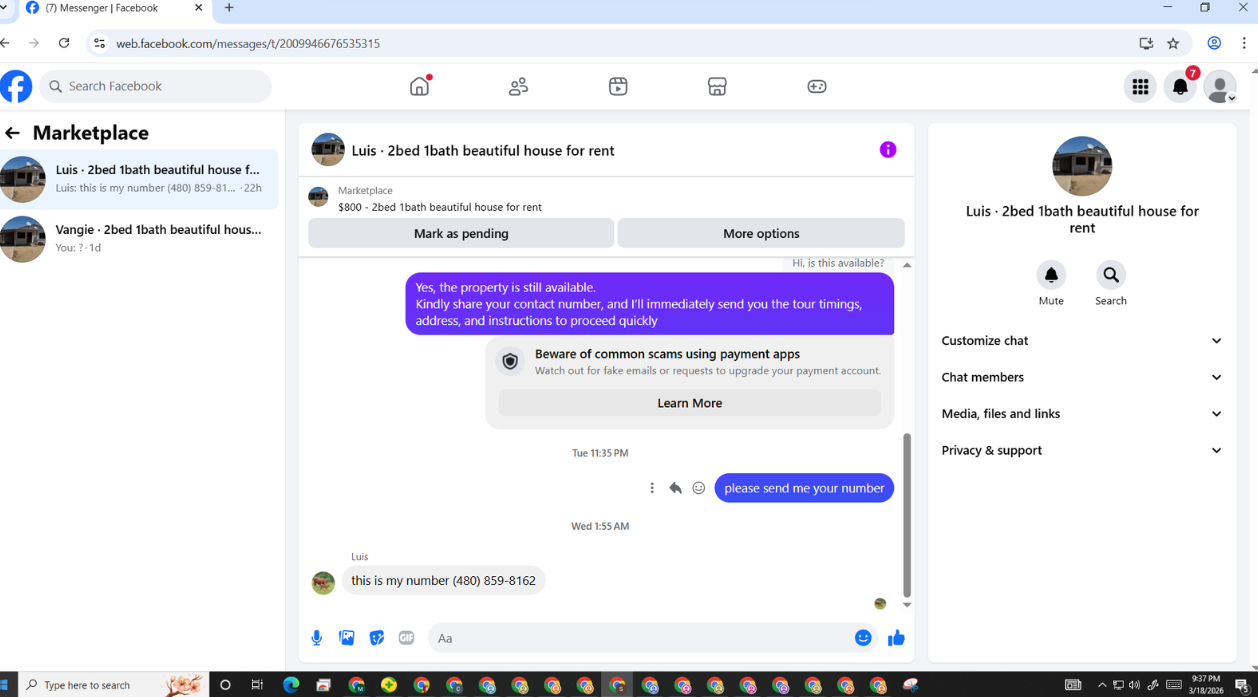The height and width of the screenshot is (697, 1258).
Task: Open the GIF picker icon
Action: pos(406,638)
